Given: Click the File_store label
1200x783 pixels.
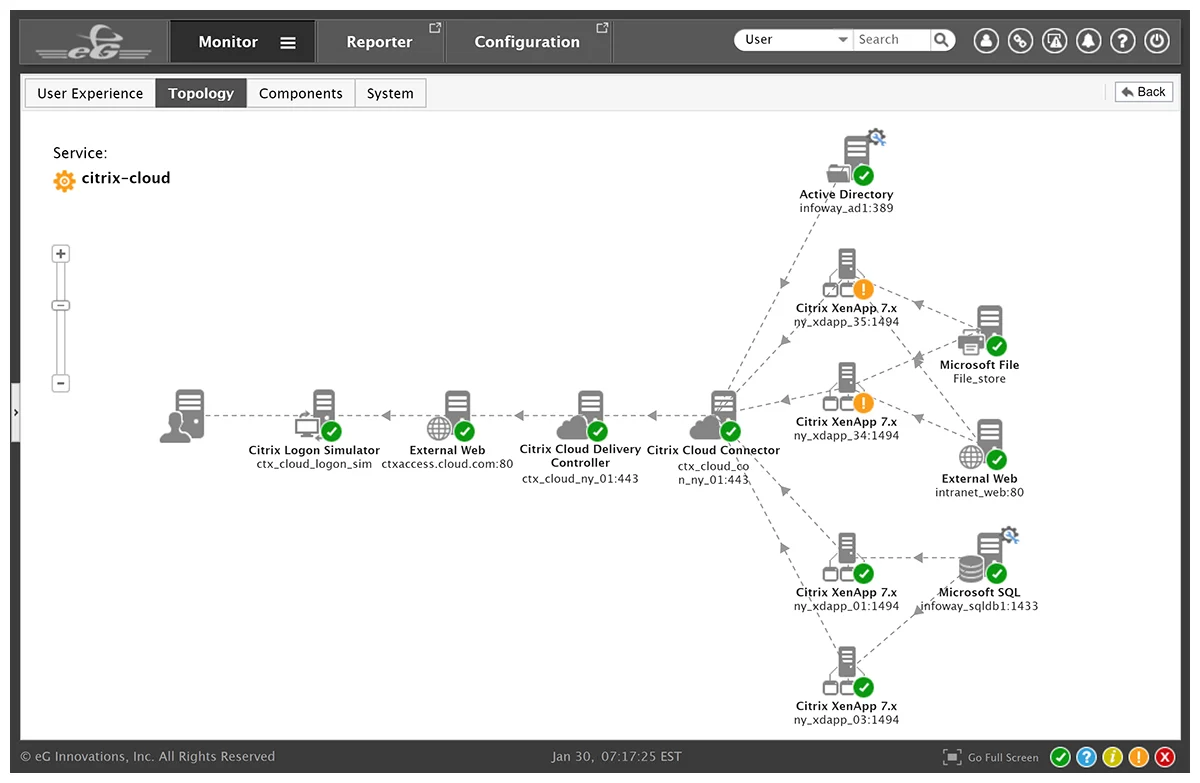Looking at the screenshot, I should click(979, 379).
